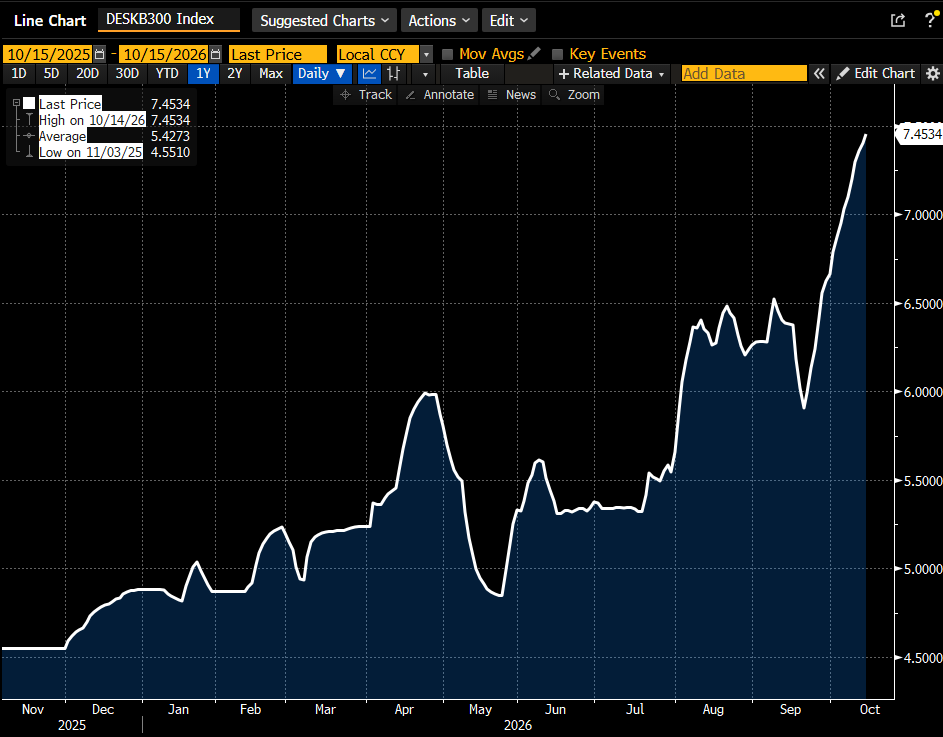Open the Actions dropdown menu

pos(439,20)
